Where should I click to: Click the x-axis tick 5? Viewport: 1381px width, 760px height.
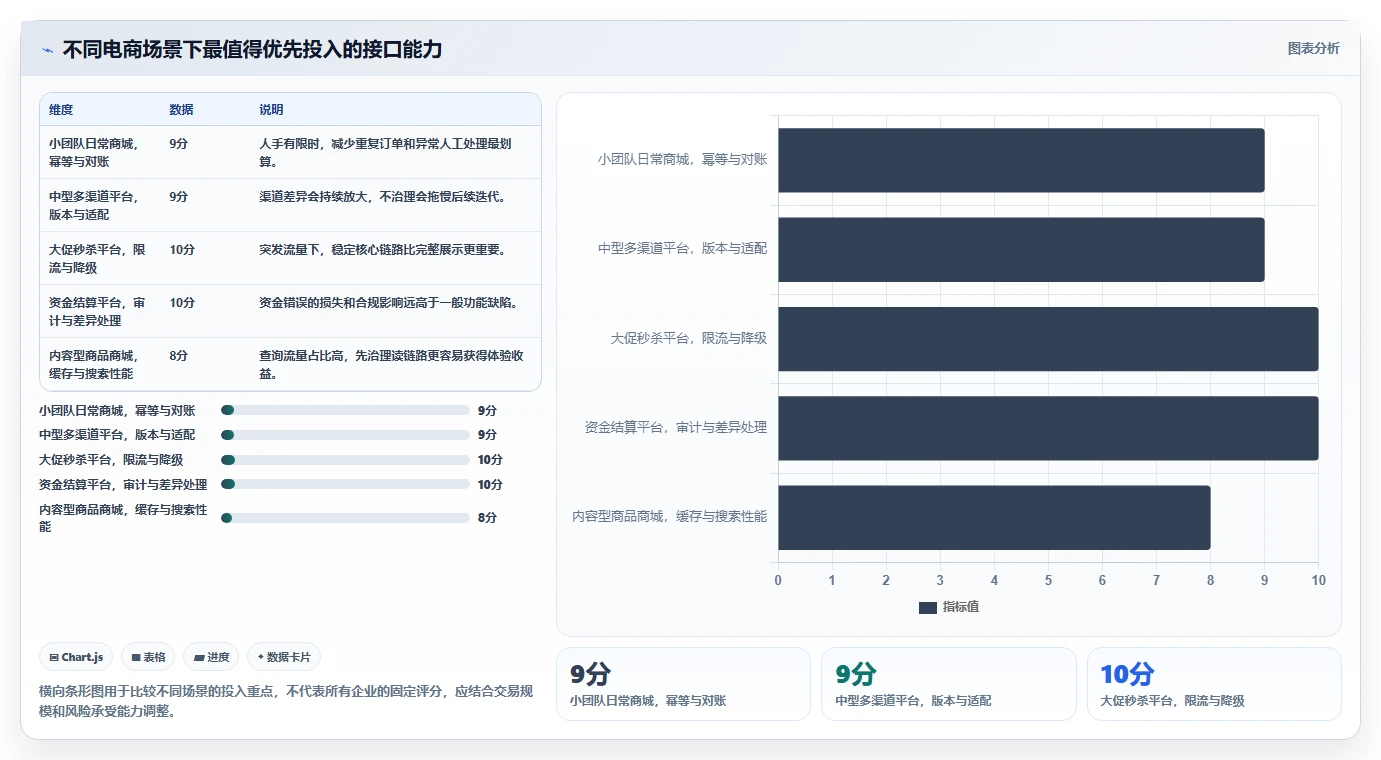tap(1048, 580)
